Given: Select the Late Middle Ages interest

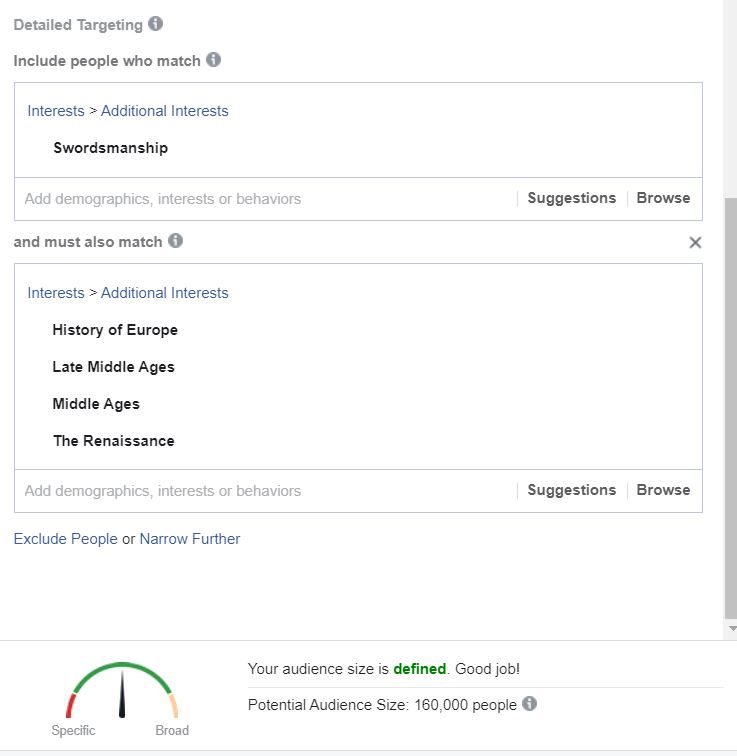Looking at the screenshot, I should click(x=113, y=367).
